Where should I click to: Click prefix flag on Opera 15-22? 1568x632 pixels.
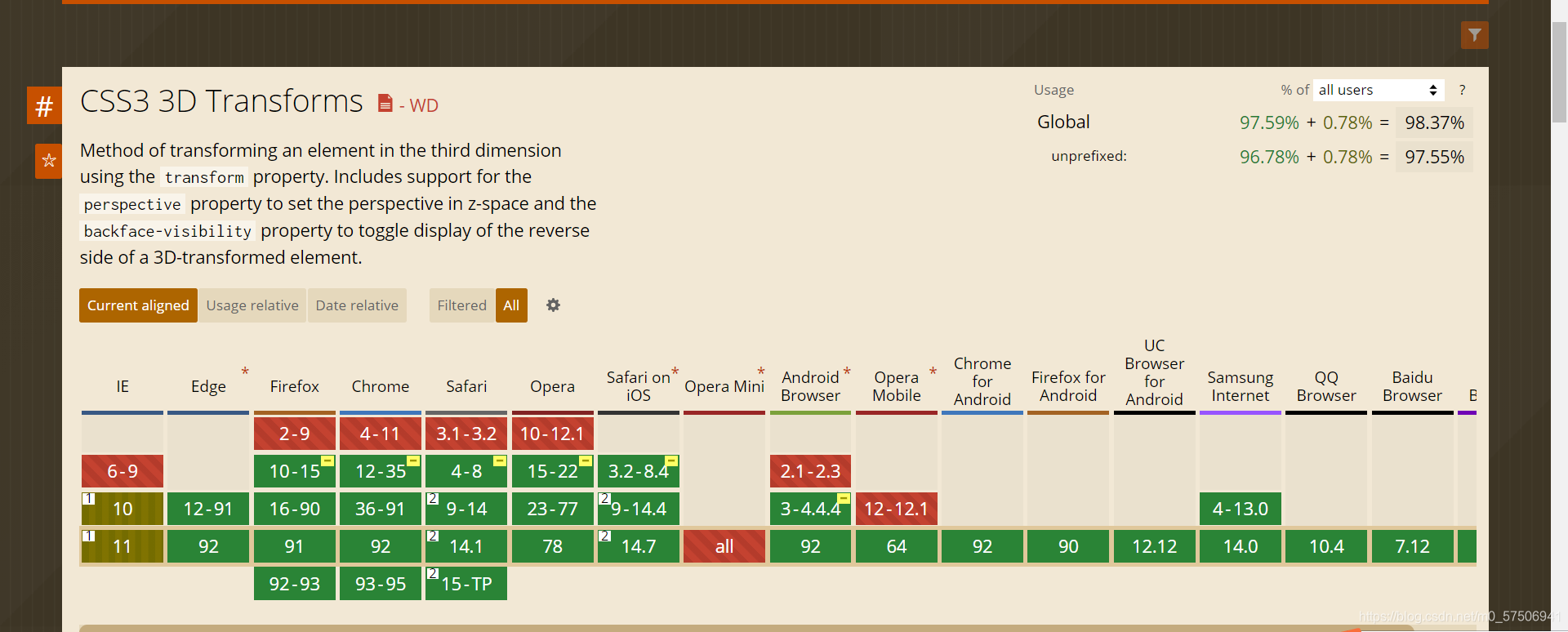click(585, 461)
